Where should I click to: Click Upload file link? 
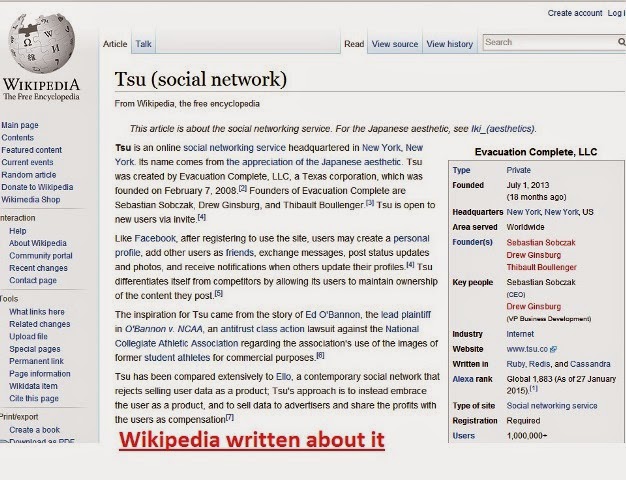point(28,337)
